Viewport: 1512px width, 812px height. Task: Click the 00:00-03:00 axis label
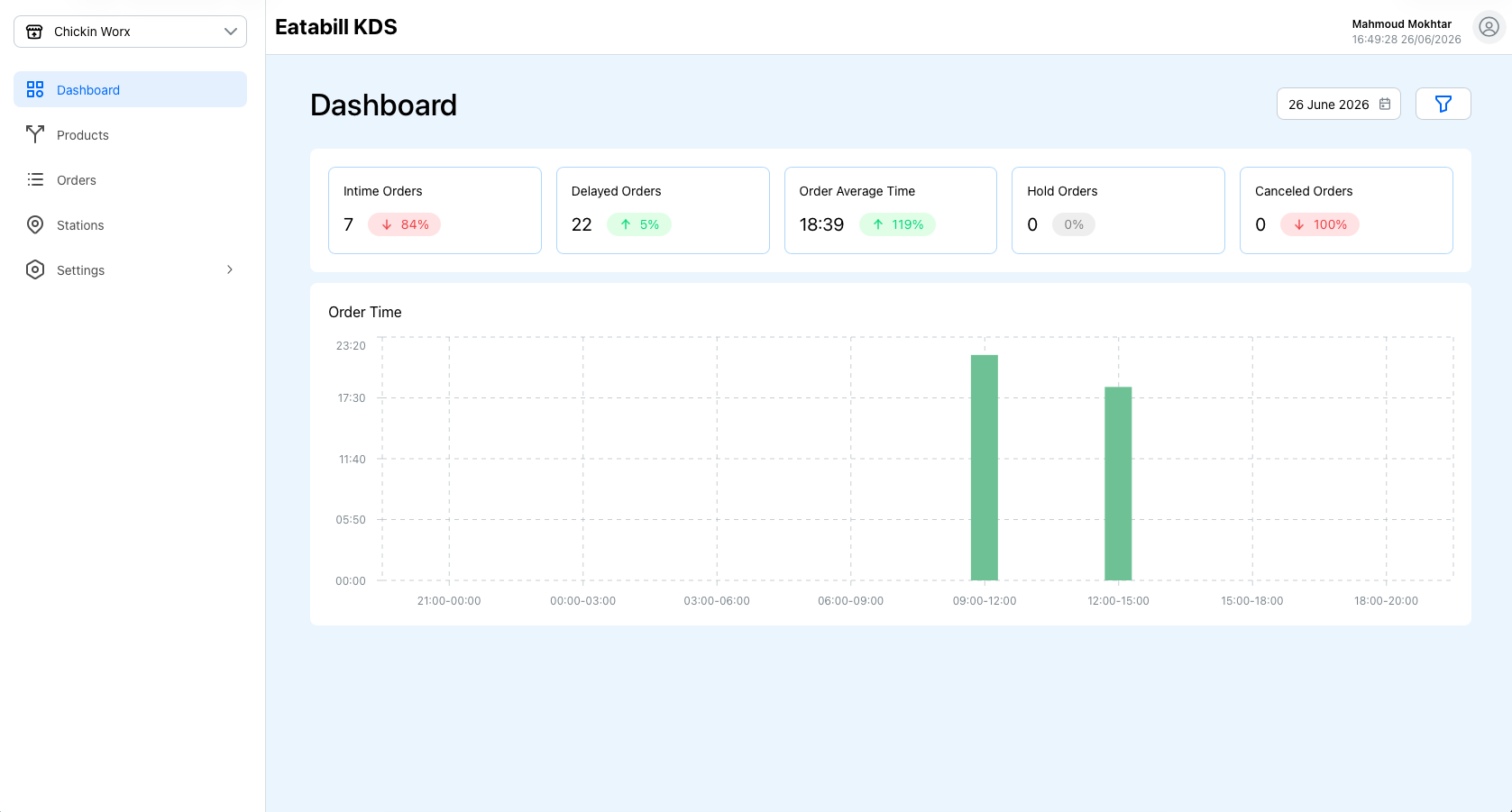coord(582,600)
